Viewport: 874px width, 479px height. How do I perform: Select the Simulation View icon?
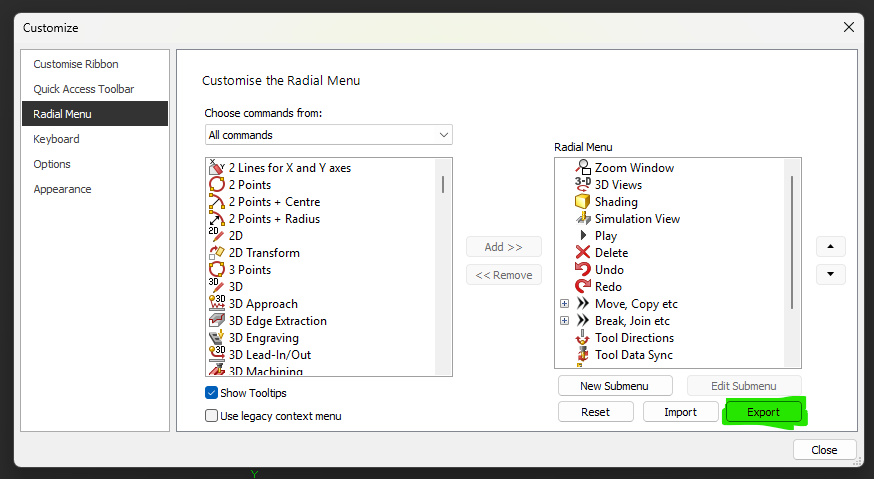coord(583,219)
